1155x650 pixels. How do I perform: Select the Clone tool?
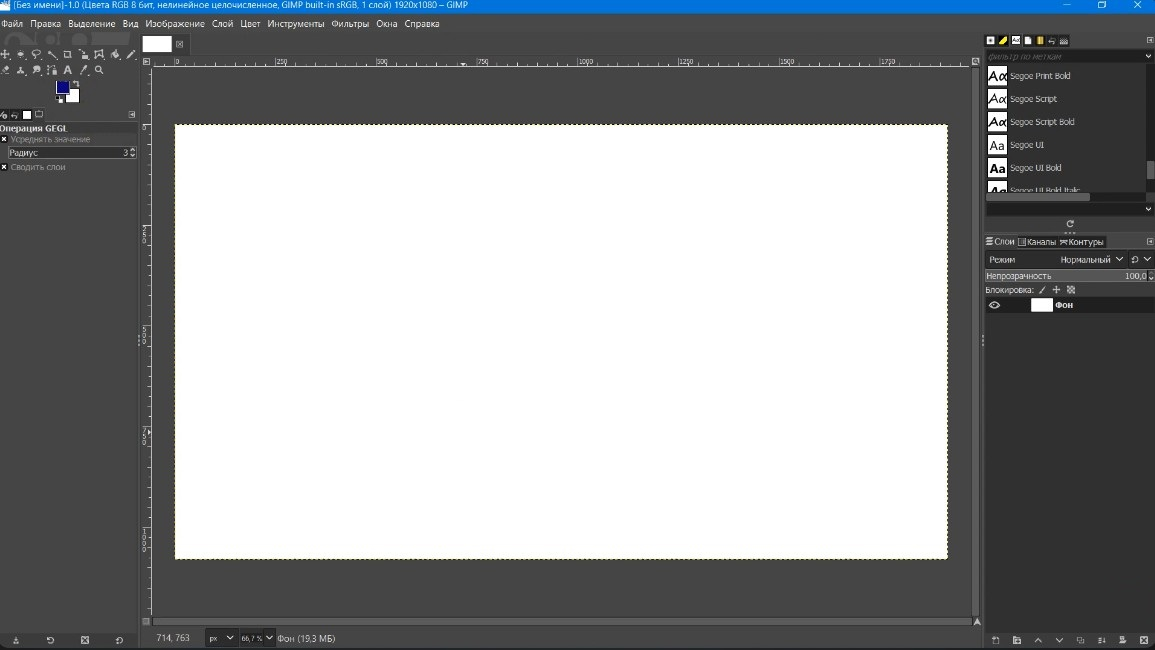(x=21, y=70)
